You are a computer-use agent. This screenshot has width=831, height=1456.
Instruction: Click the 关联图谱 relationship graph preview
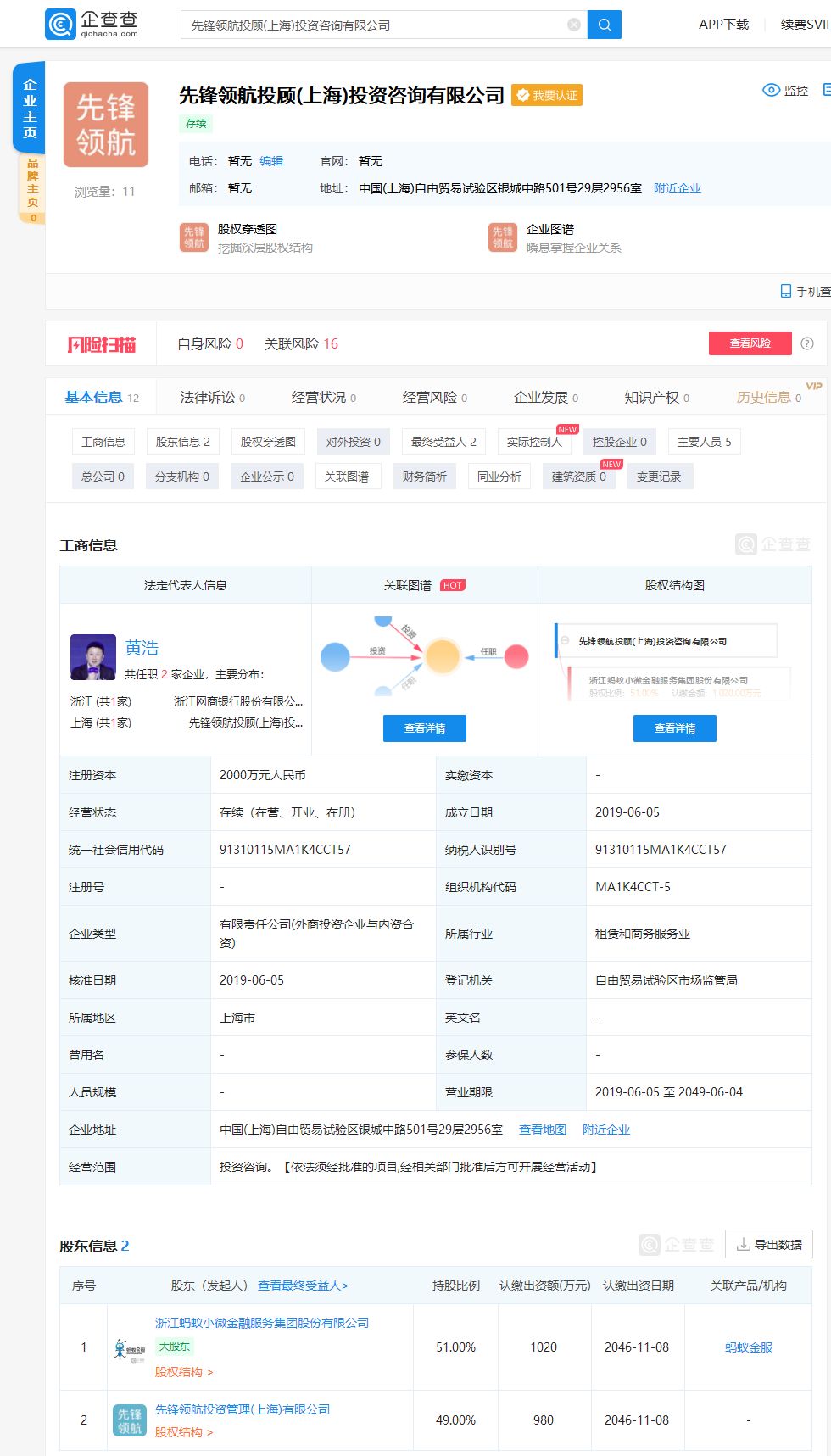click(x=424, y=656)
